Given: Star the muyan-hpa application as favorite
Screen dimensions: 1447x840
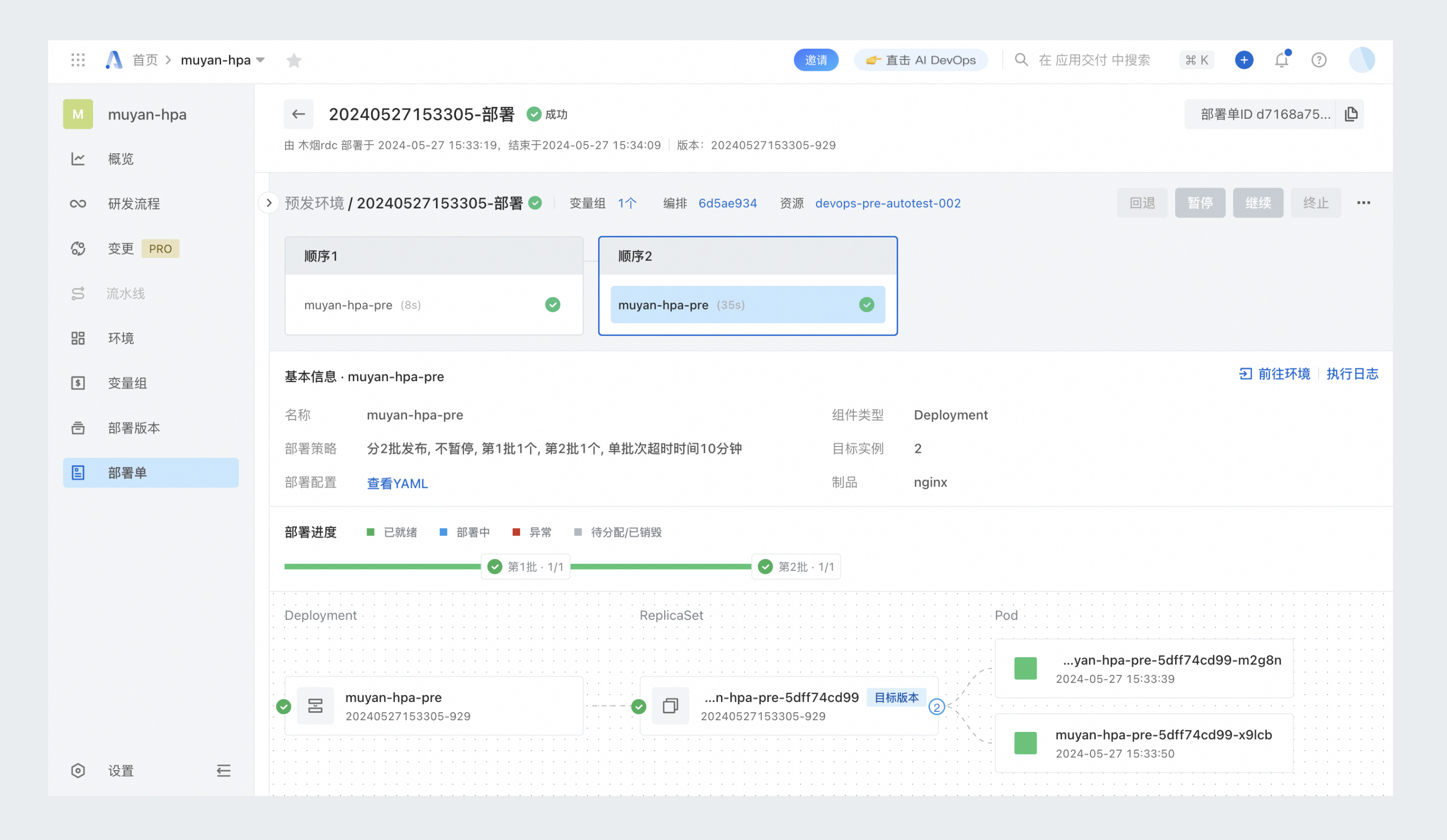Looking at the screenshot, I should tap(294, 60).
